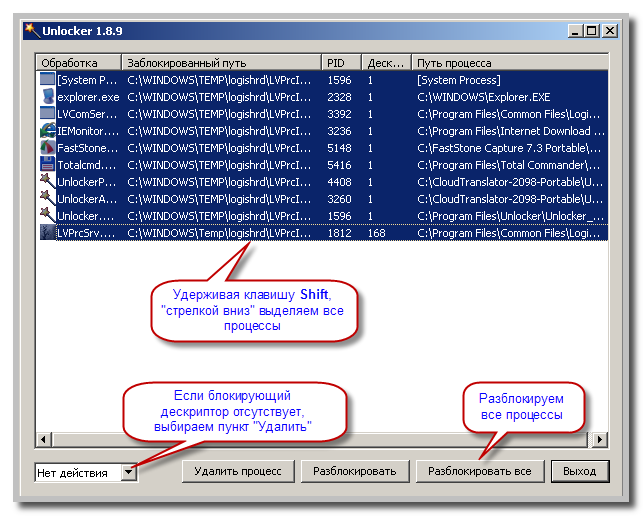The image size is (643, 516).
Task: Click PID value 5416
Action: [339, 165]
